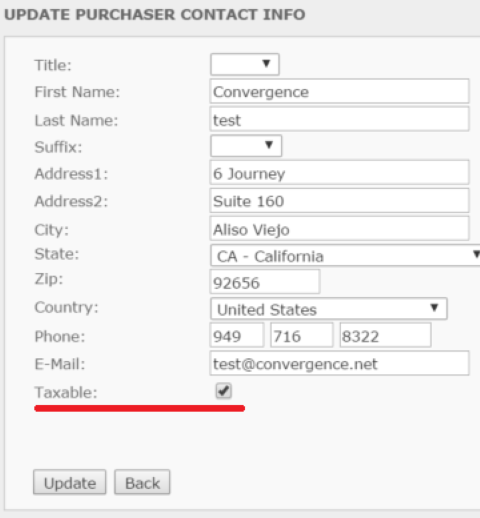Select the phone prefix field 716

(x=302, y=335)
